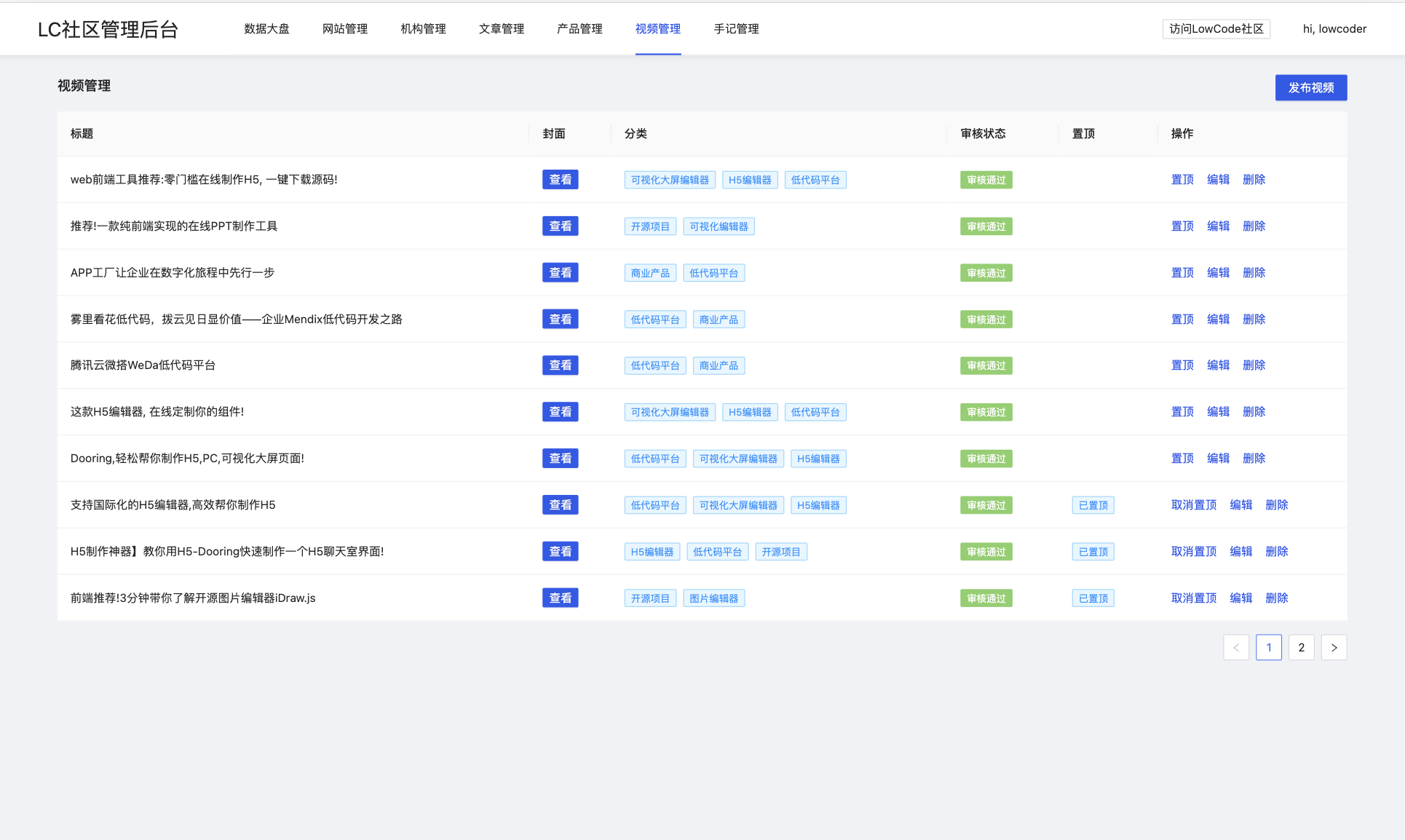Delete the Dooring video row
The height and width of the screenshot is (840, 1405).
(1254, 459)
